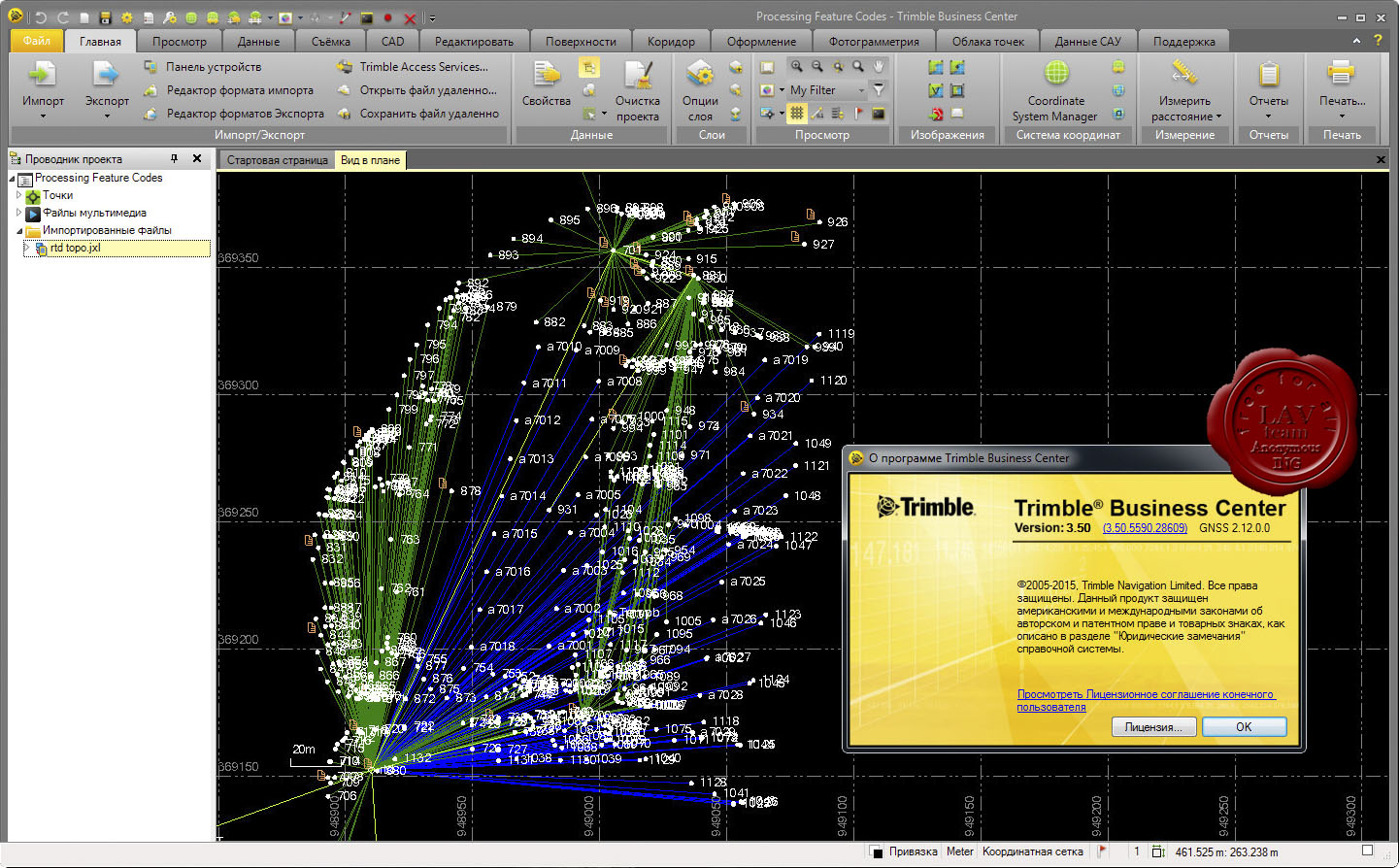1399x868 pixels.
Task: Switch to the Стартовая страница tab
Action: pos(277,160)
